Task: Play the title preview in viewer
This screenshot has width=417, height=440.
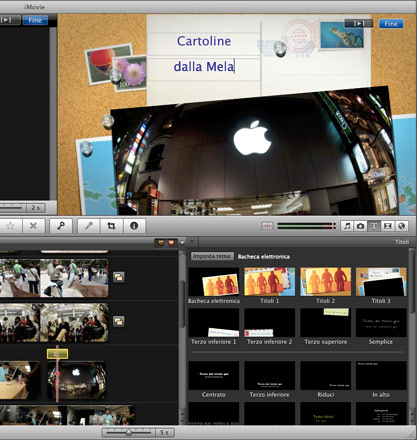Action: tap(359, 23)
